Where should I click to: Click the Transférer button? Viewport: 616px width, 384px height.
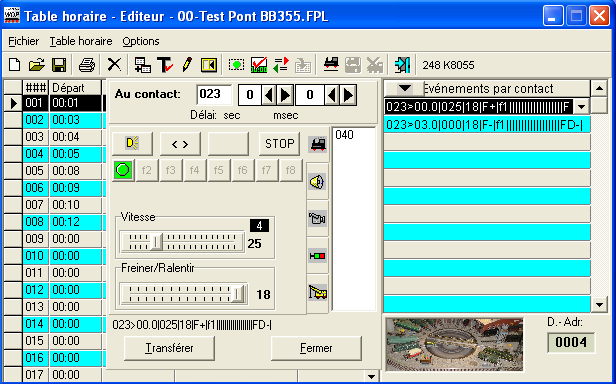[x=169, y=348]
